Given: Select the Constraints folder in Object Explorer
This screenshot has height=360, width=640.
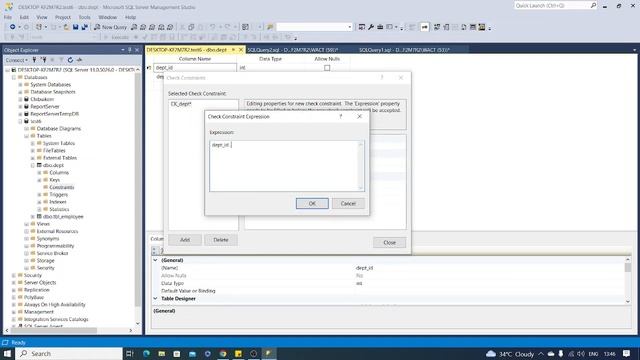Looking at the screenshot, I should pyautogui.click(x=62, y=187).
